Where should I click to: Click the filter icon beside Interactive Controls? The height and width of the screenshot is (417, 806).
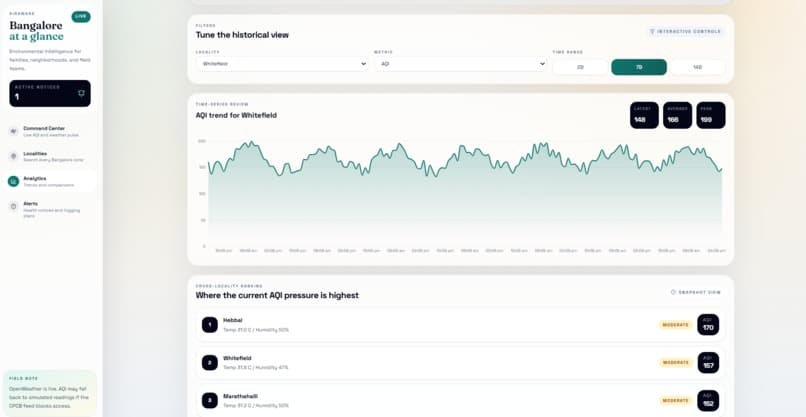coord(652,31)
